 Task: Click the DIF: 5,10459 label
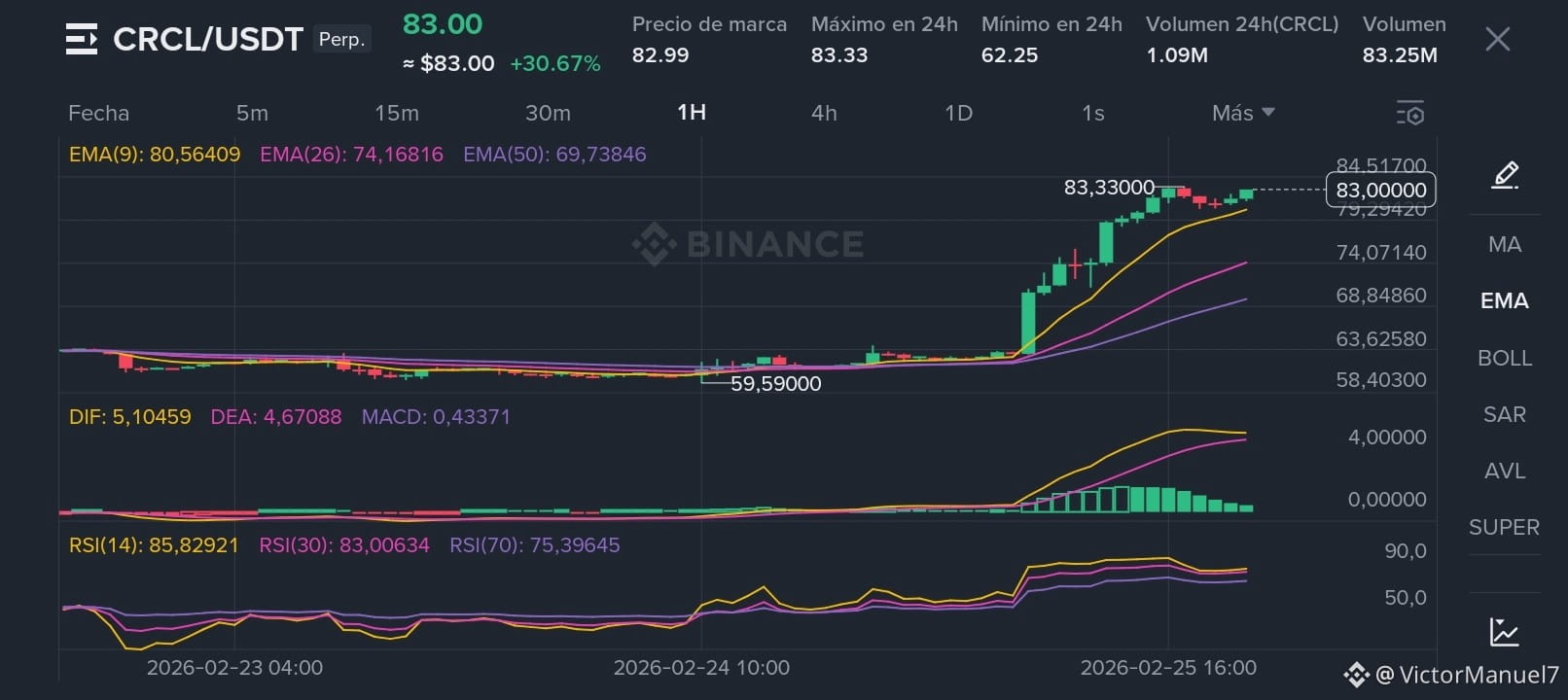point(129,416)
